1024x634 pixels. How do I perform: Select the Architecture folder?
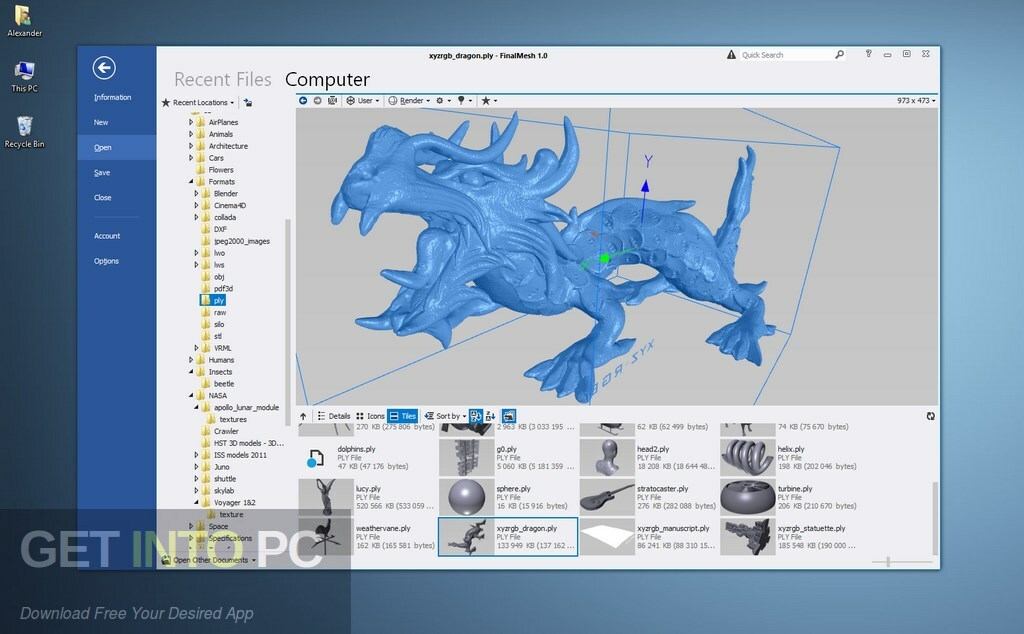point(222,146)
